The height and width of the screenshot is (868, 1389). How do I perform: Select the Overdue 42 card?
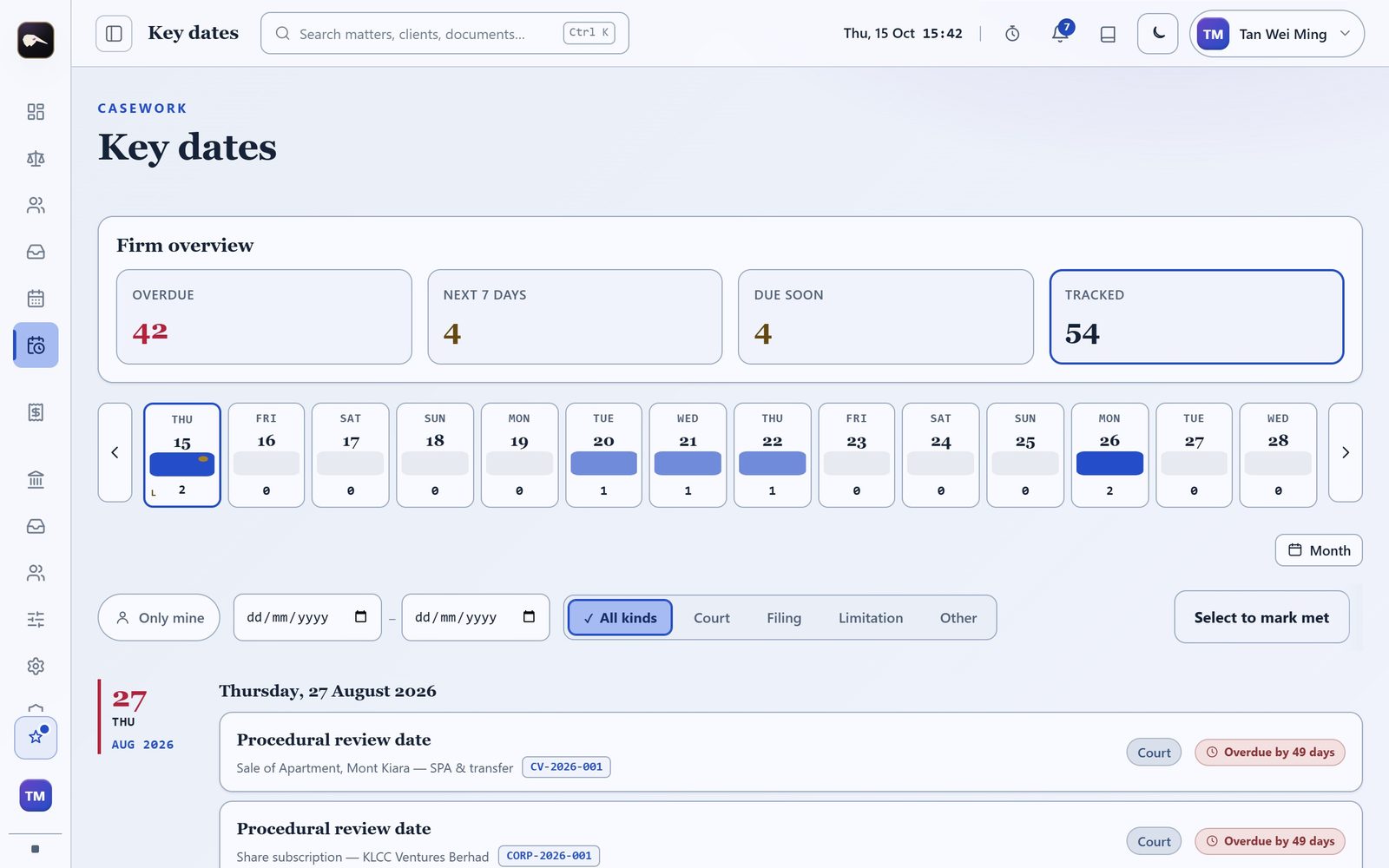264,317
